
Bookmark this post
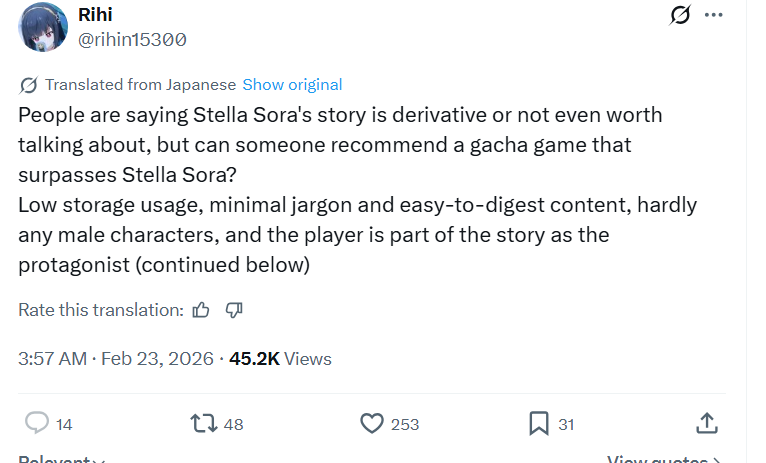[539, 423]
